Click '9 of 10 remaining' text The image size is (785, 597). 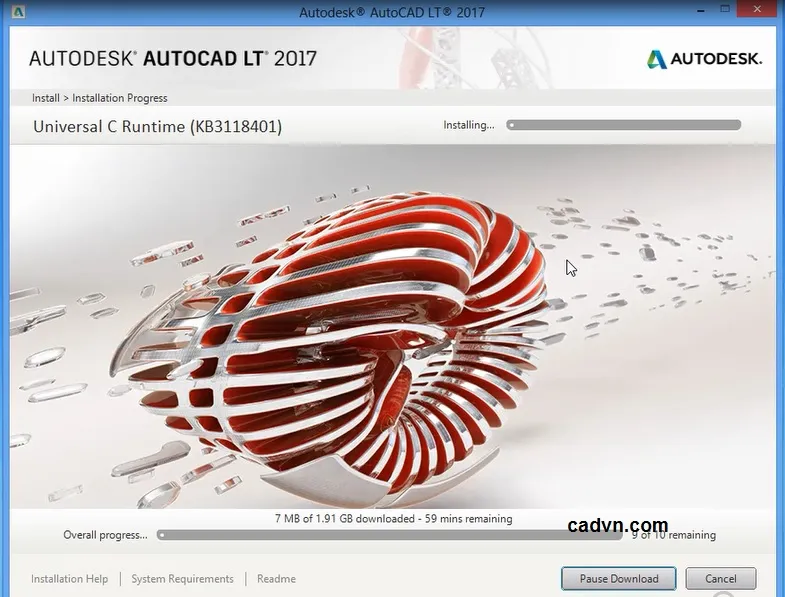click(x=674, y=535)
